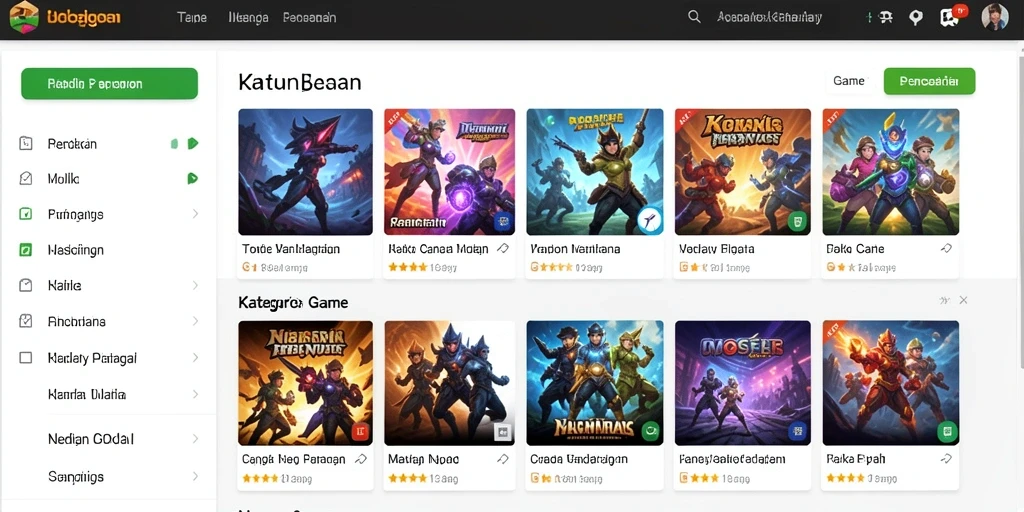Click the search magnifier icon in header
The image size is (1024, 512).
pos(694,17)
